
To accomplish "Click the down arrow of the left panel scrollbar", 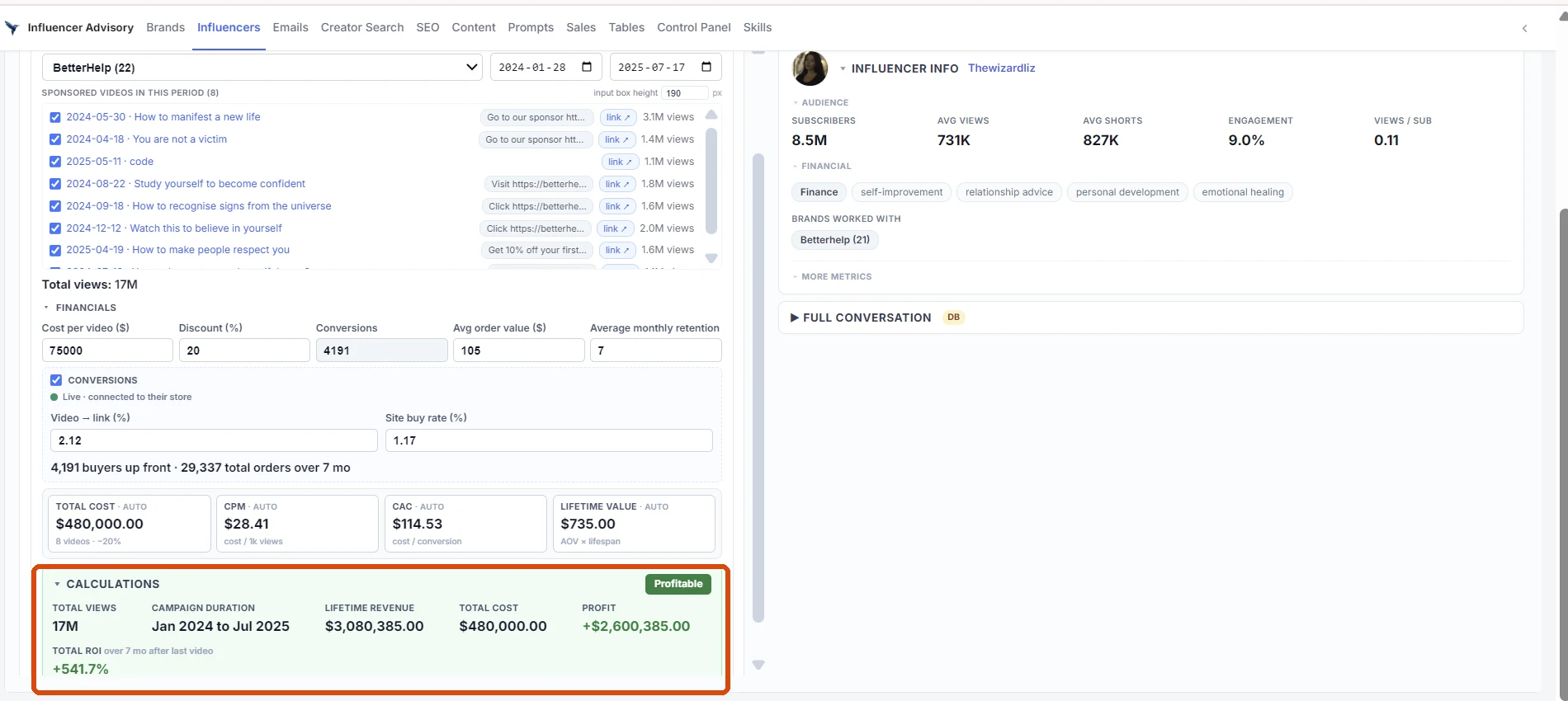I will point(758,665).
